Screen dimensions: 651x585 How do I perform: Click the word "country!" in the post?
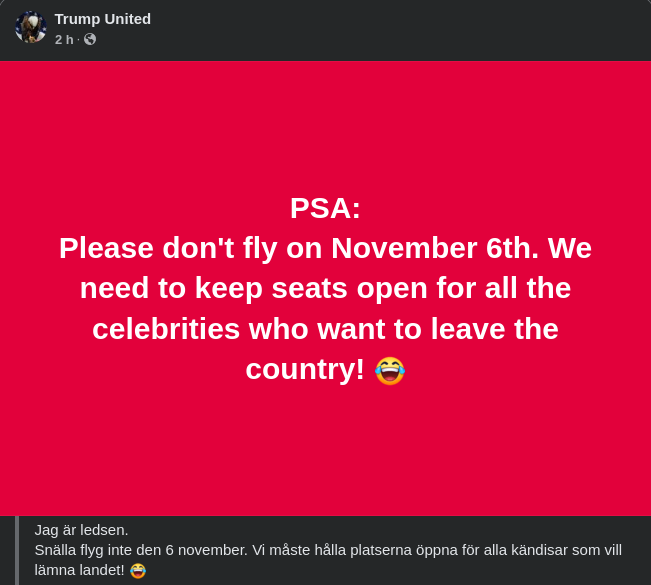(x=305, y=369)
